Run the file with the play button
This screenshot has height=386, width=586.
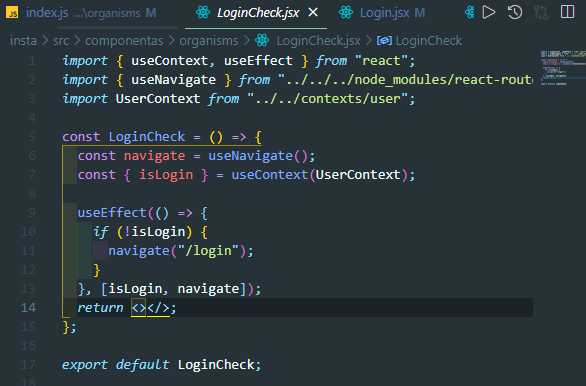coord(488,12)
